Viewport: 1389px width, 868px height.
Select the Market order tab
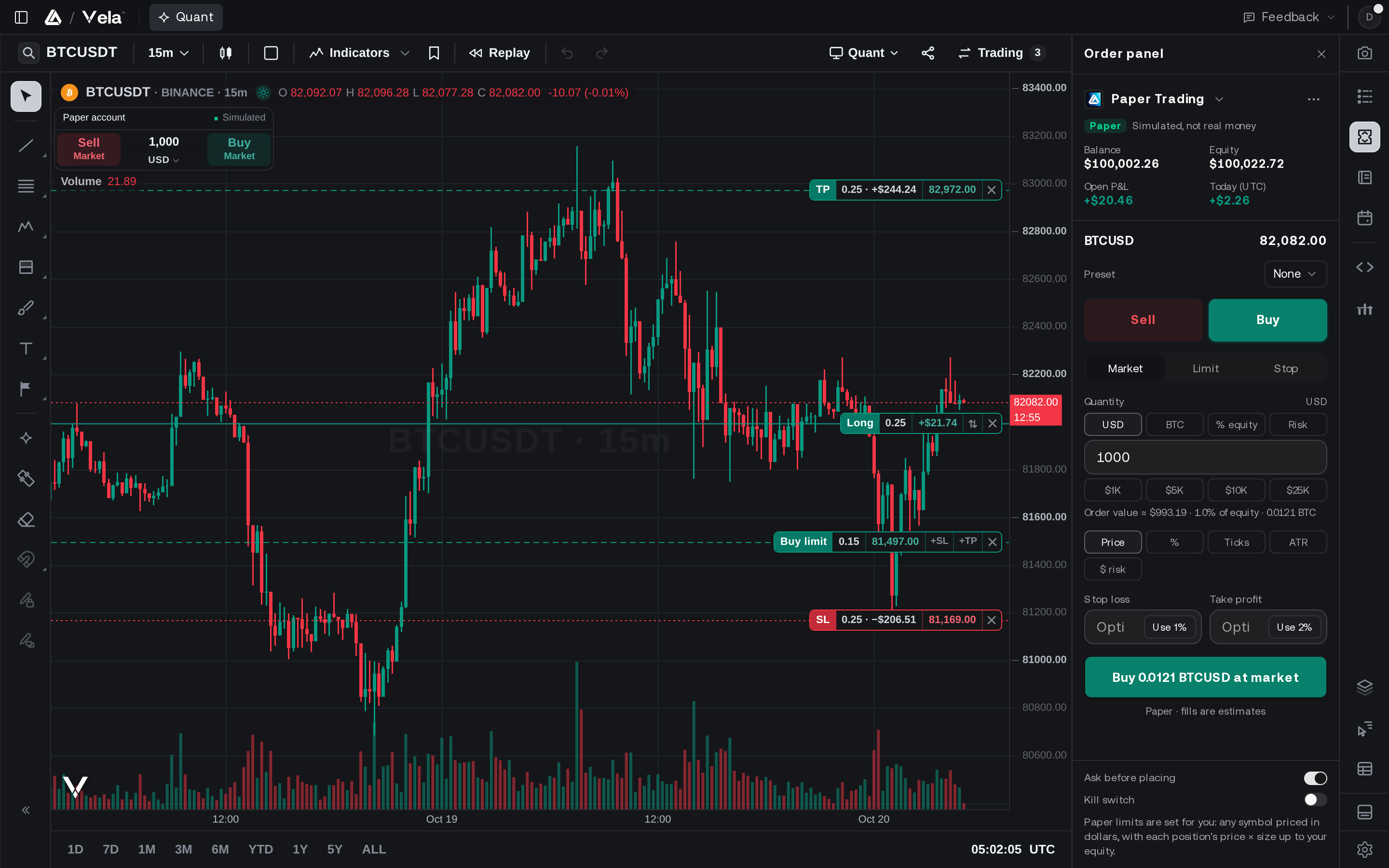[1125, 368]
